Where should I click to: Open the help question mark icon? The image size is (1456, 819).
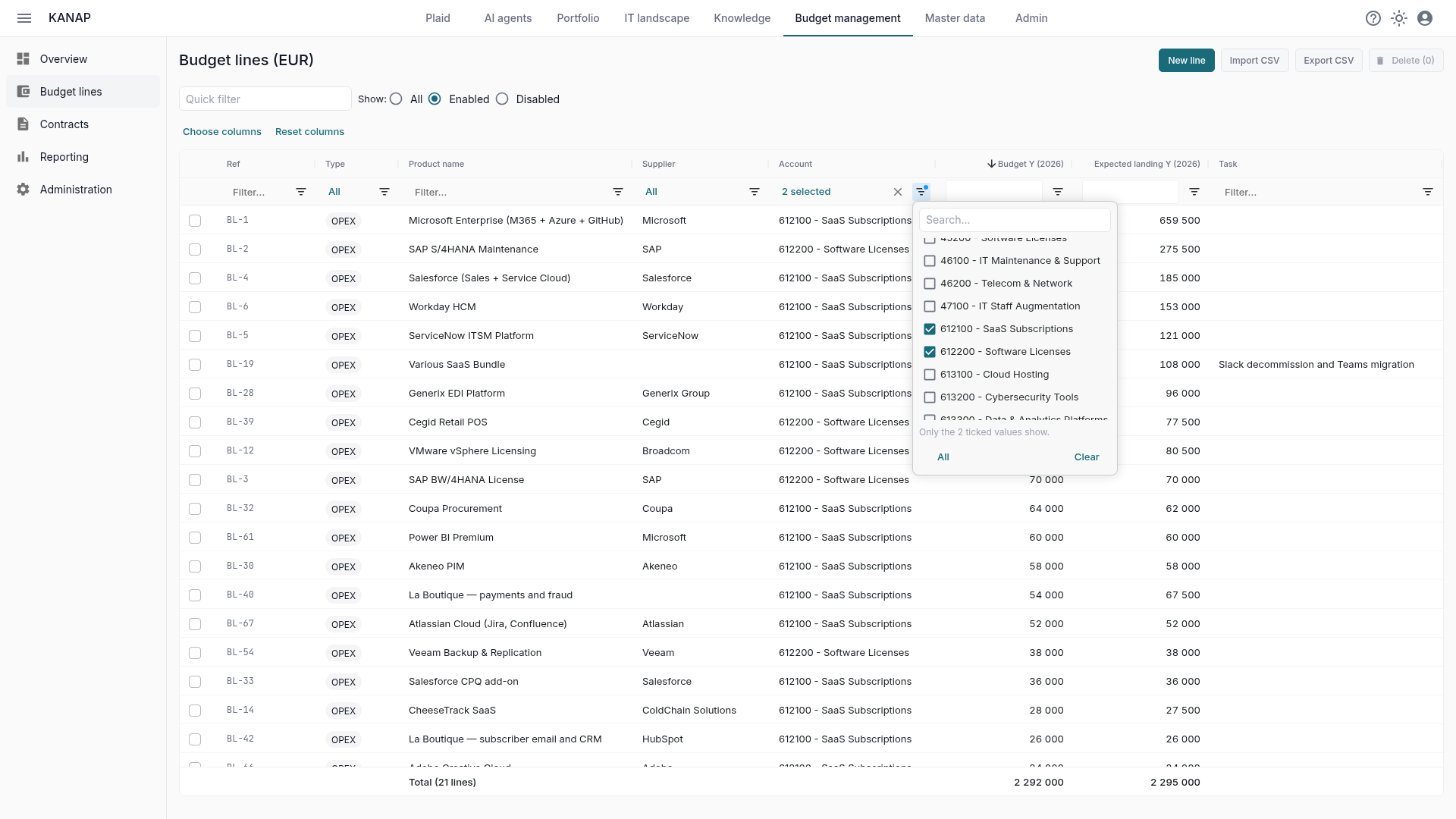click(1373, 18)
